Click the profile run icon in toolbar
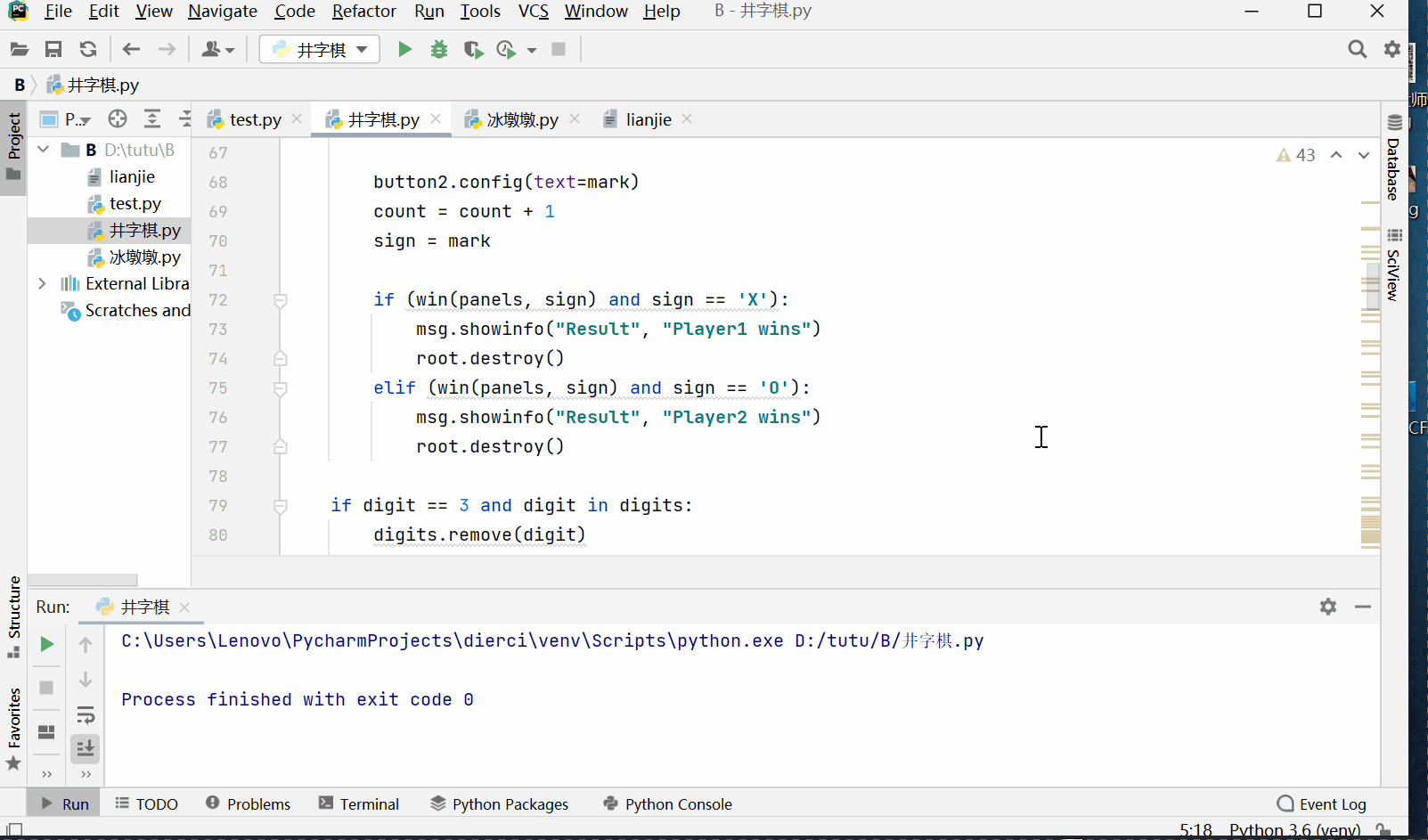This screenshot has height=840, width=1428. (x=506, y=50)
